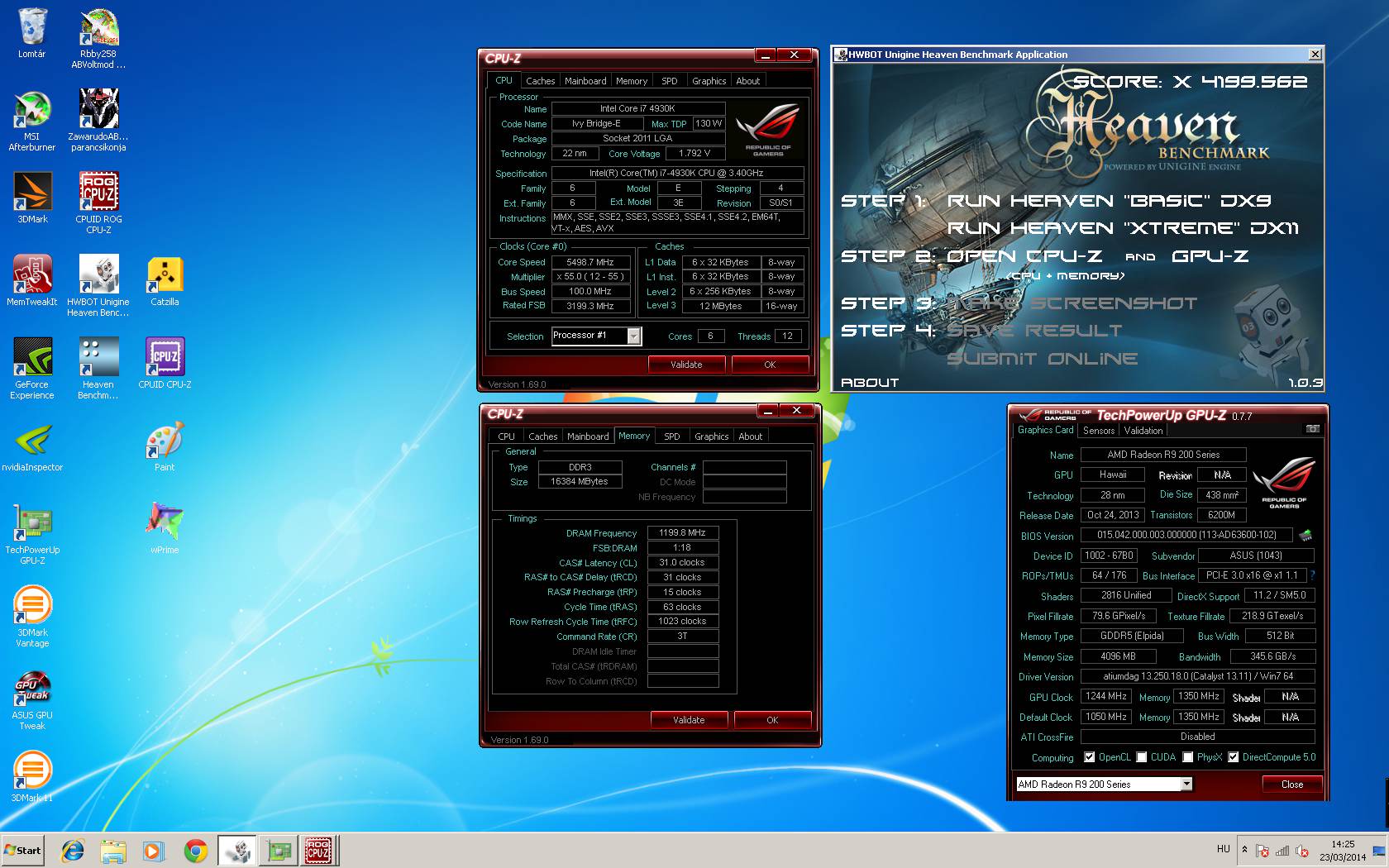
Task: Click GPU-Z link in Heaven Step 2
Action: pyautogui.click(x=1210, y=256)
